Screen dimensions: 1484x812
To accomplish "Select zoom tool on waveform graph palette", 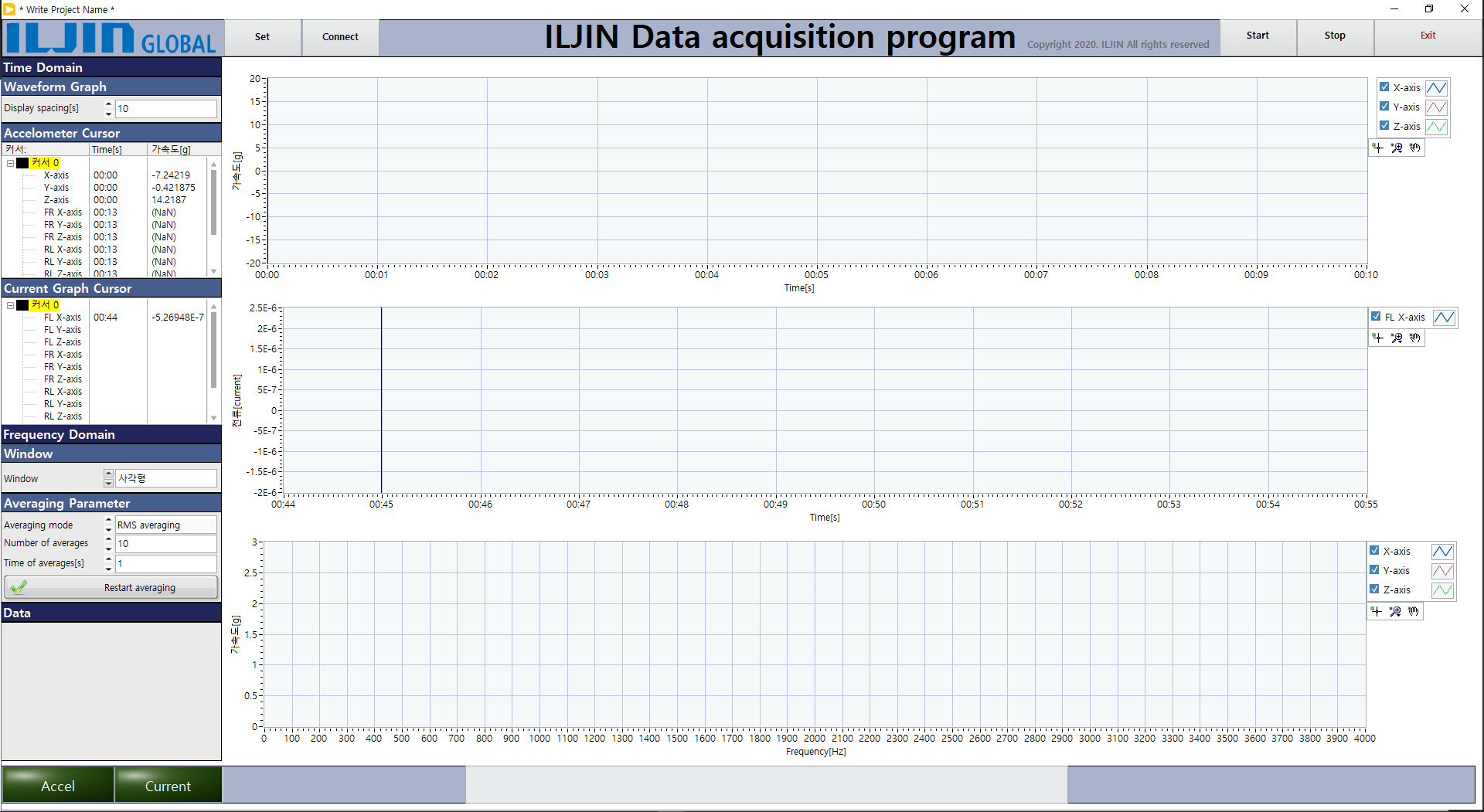I will point(1397,148).
